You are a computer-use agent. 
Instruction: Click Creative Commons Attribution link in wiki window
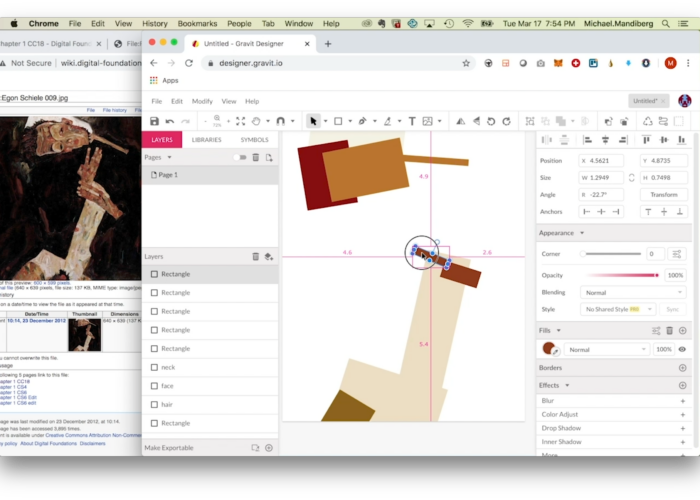[x=93, y=435]
